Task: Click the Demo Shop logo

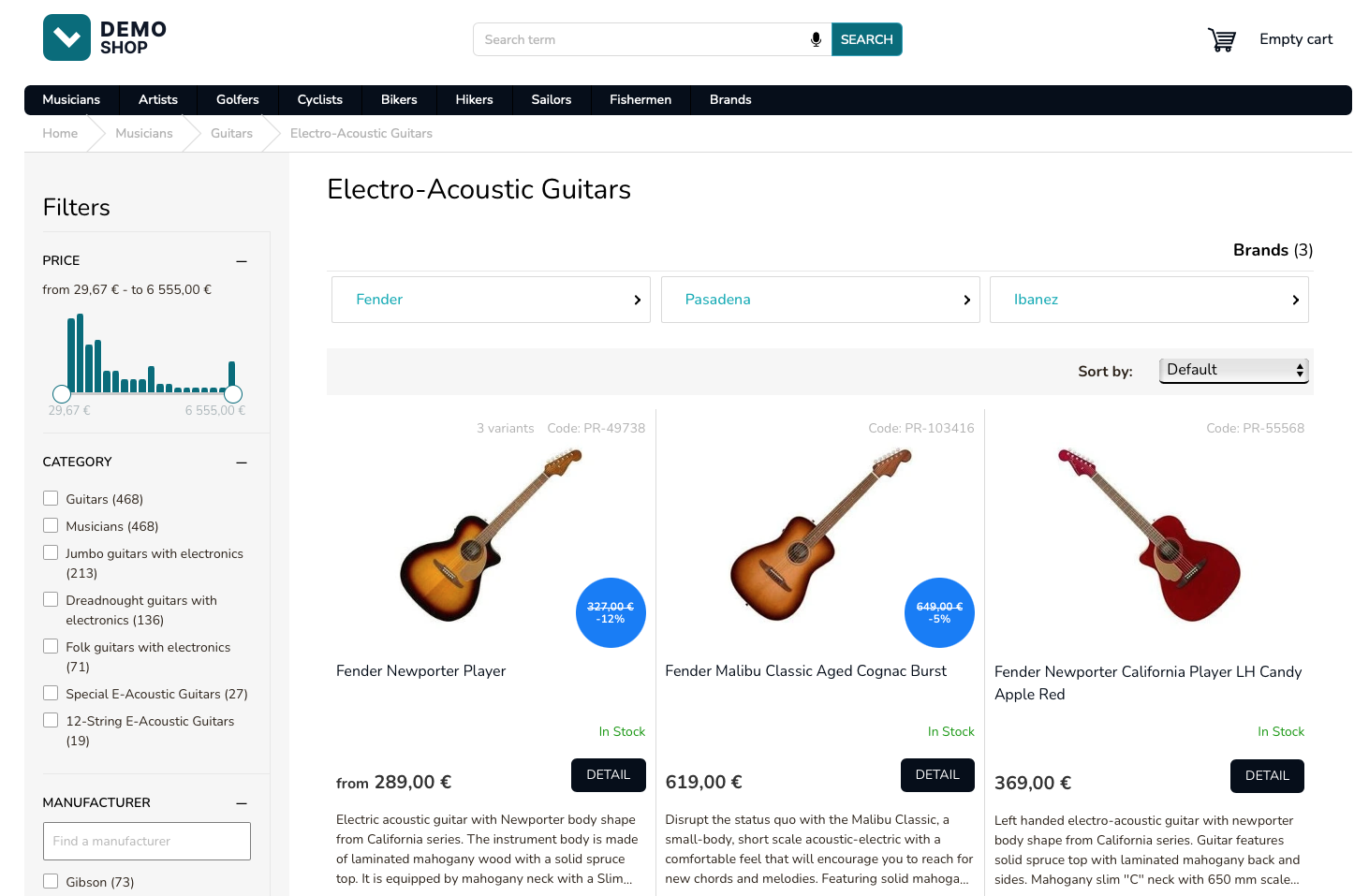Action: tap(104, 37)
